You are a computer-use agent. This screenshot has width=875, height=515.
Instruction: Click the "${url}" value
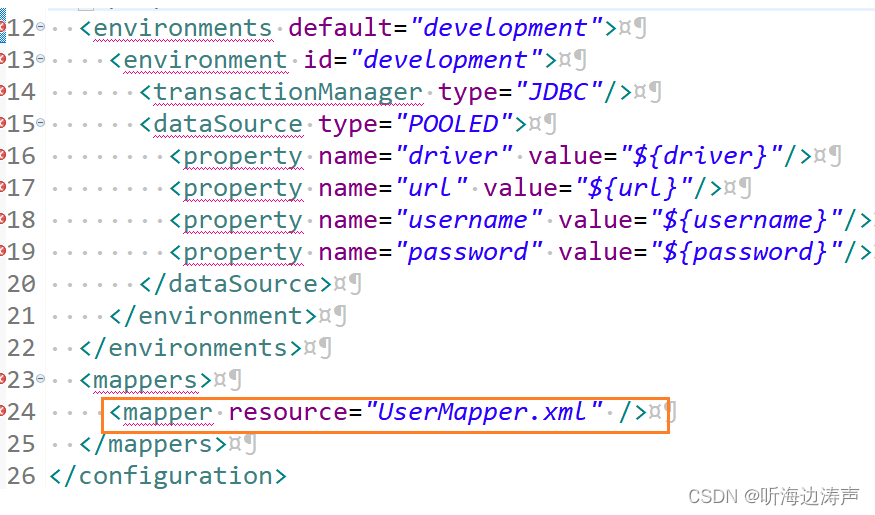pos(634,188)
